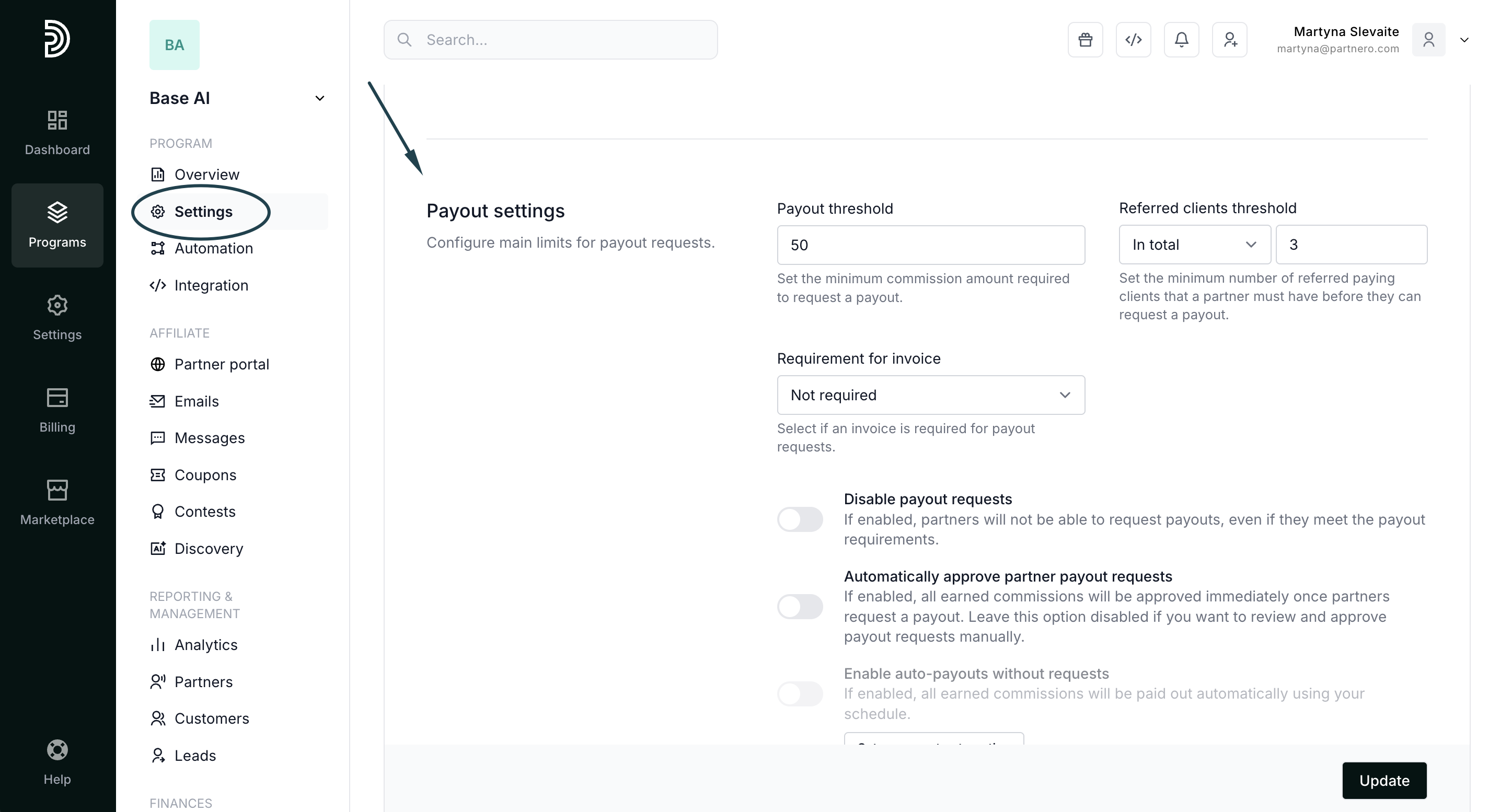Click the Payout threshold input field
This screenshot has height=812, width=1500.
coord(930,245)
